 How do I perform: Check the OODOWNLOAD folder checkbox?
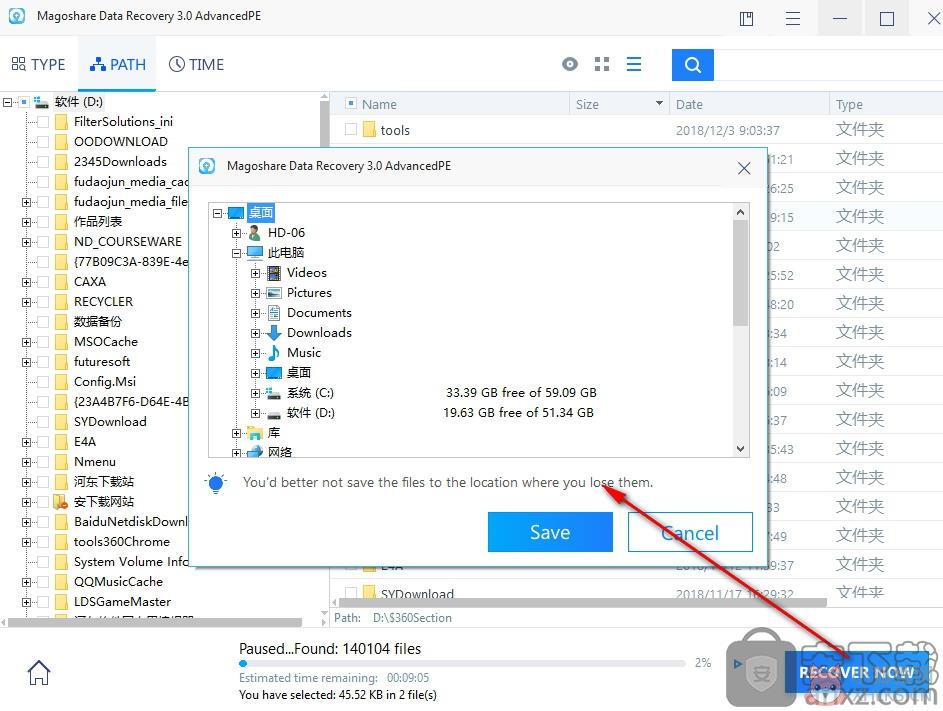[43, 142]
